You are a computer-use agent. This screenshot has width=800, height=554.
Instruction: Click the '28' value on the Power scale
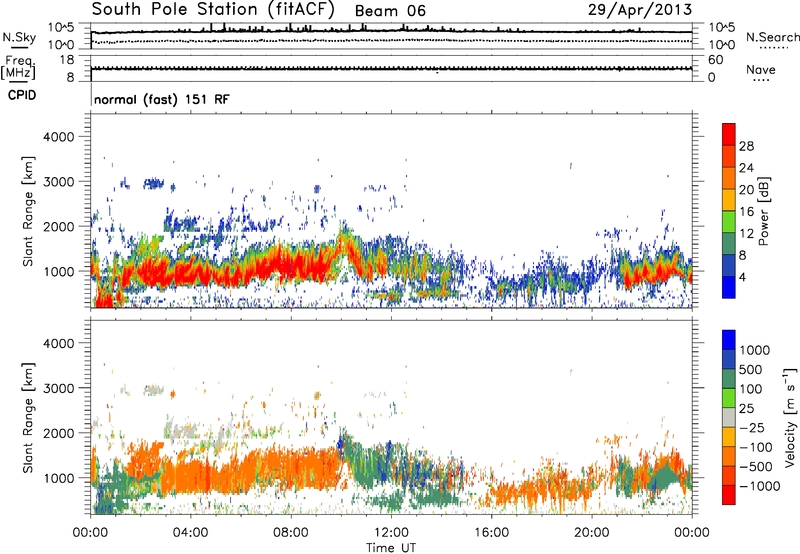[x=746, y=146]
